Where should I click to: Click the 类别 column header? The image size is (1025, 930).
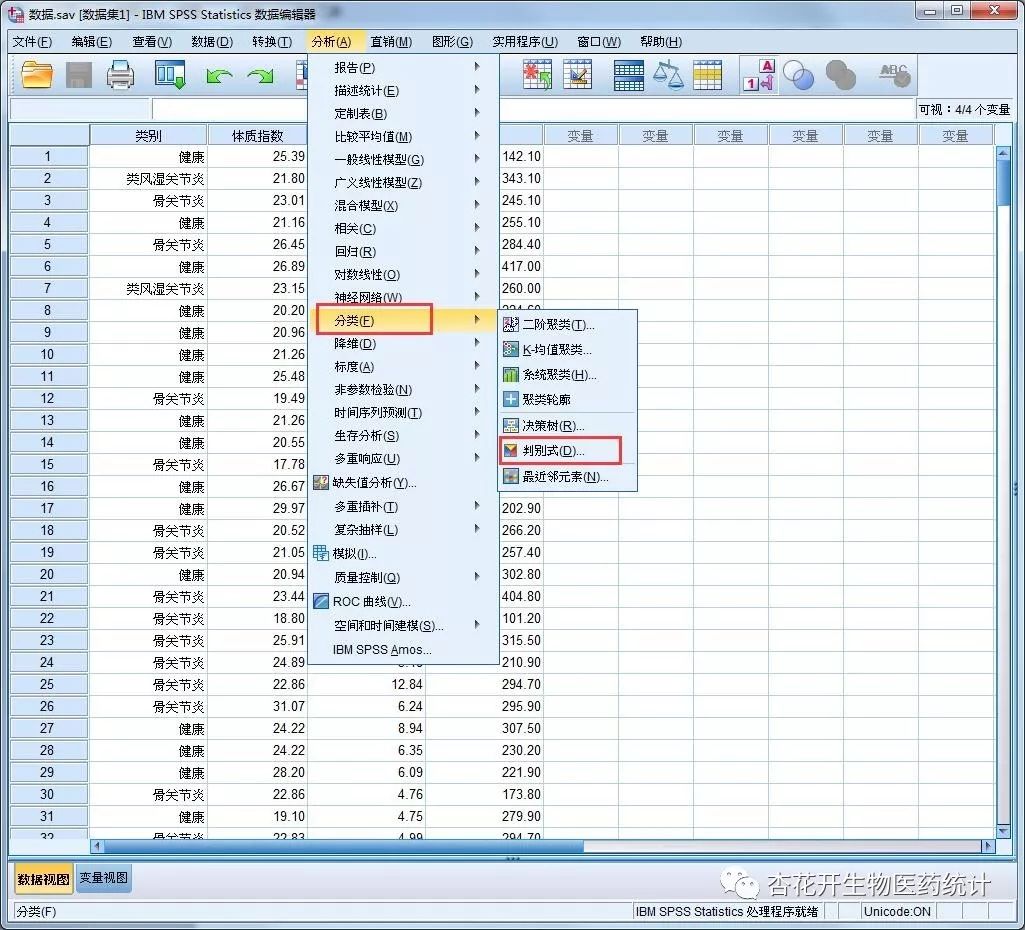148,135
